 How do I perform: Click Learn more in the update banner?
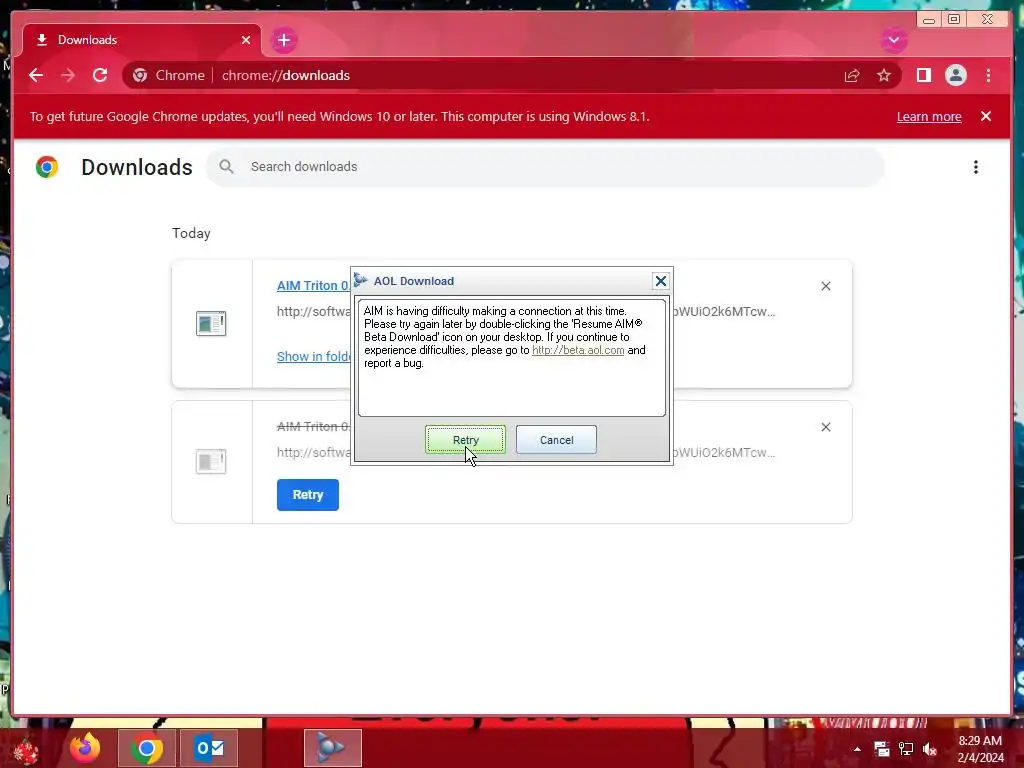pyautogui.click(x=929, y=116)
